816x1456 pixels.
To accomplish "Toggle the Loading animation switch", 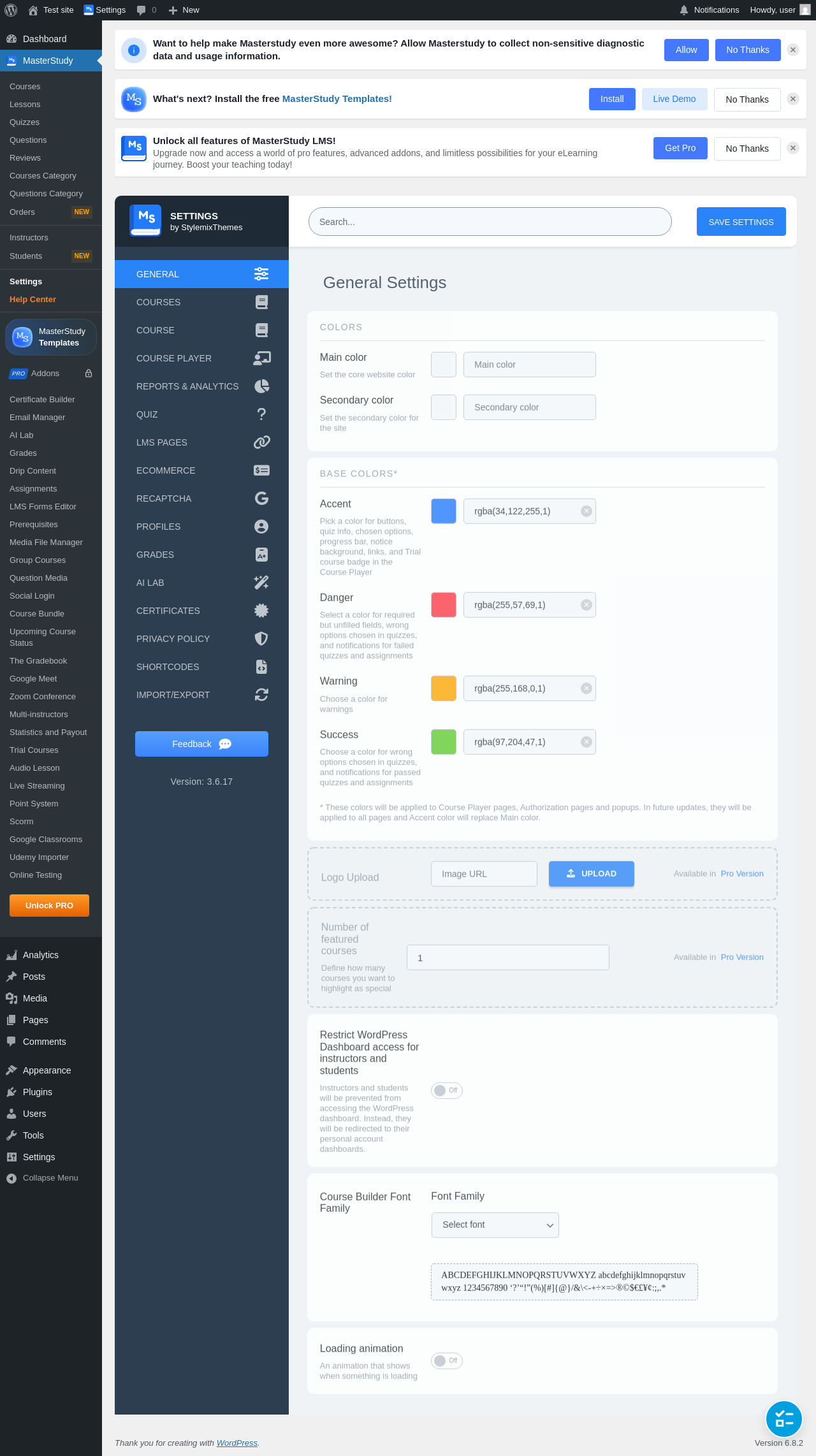I will pos(447,1360).
